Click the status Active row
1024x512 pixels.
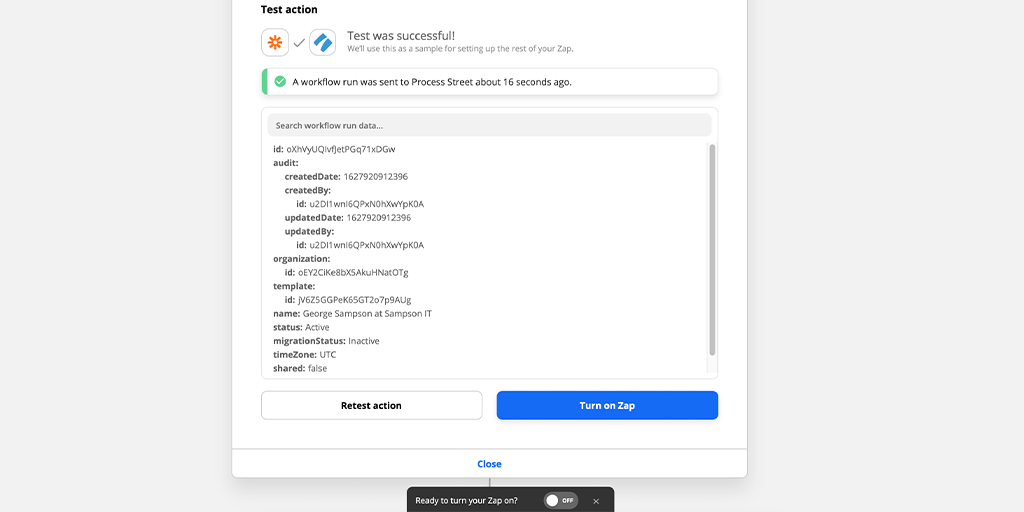(301, 327)
